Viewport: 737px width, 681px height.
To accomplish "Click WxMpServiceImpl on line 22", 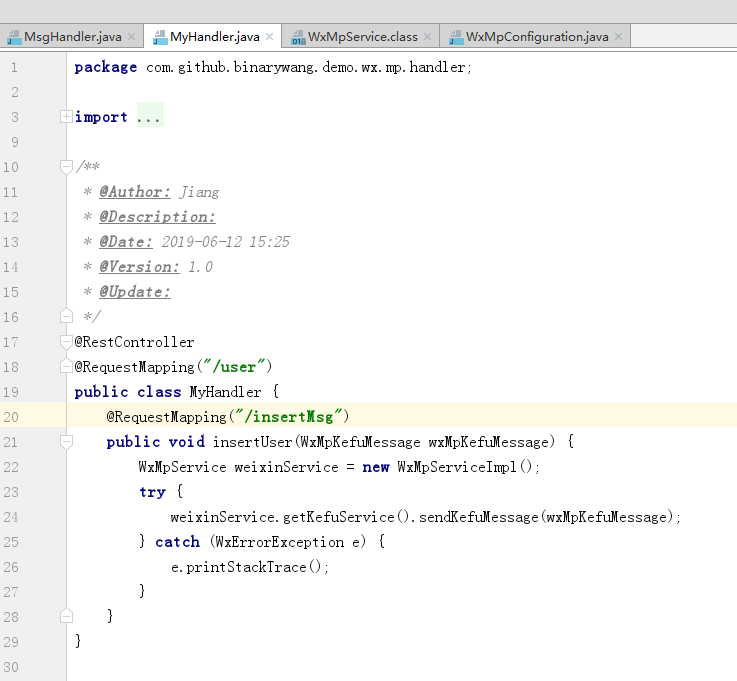I will tap(457, 467).
